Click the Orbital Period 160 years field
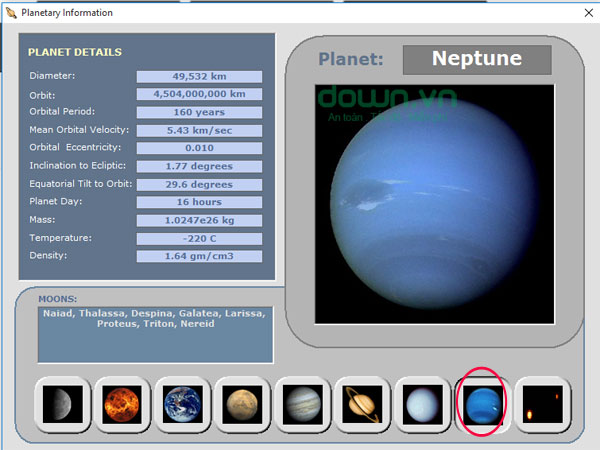600x450 pixels. click(x=199, y=112)
